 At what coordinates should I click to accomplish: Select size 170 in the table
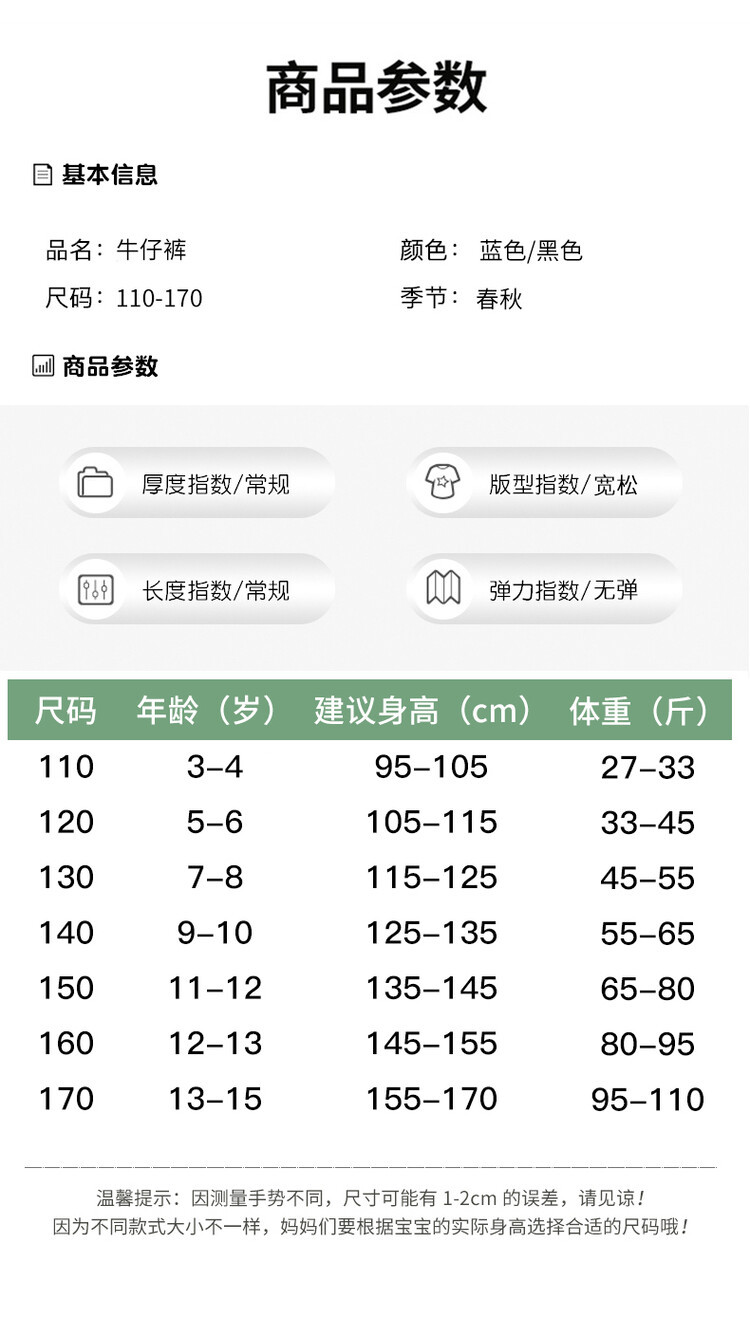tap(66, 1099)
